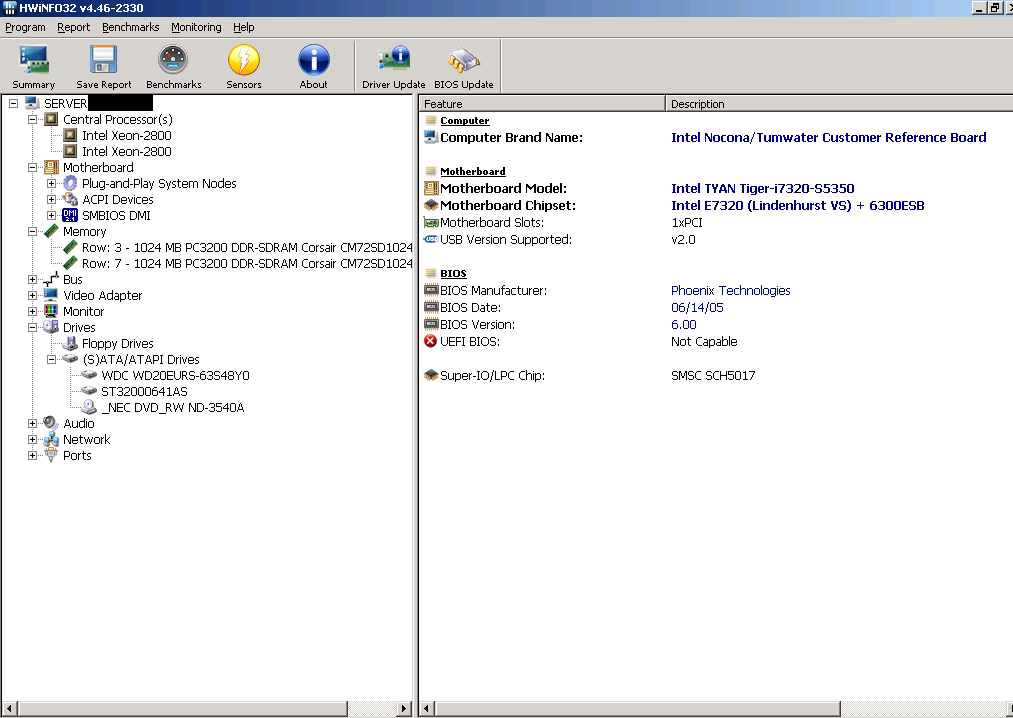The height and width of the screenshot is (718, 1013).
Task: Expand the Video Adapter node
Action: click(32, 295)
